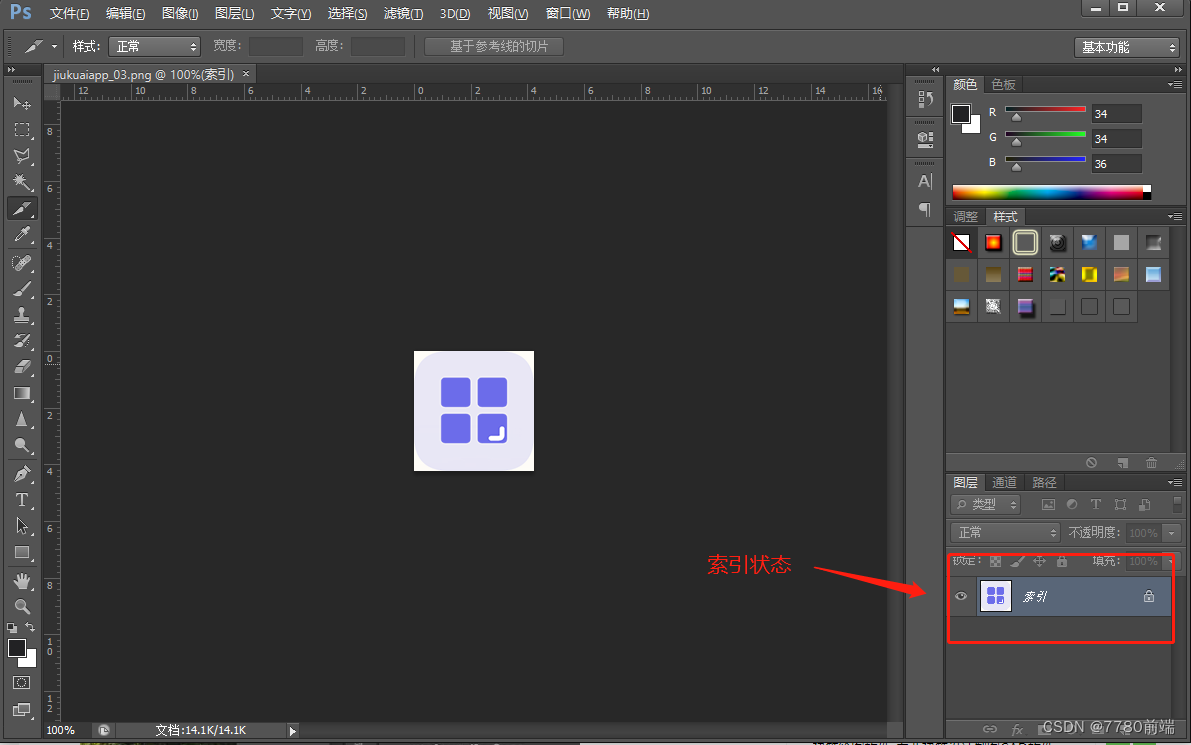Toggle lock position in Layers panel
Image resolution: width=1191 pixels, height=745 pixels.
pos(1039,561)
